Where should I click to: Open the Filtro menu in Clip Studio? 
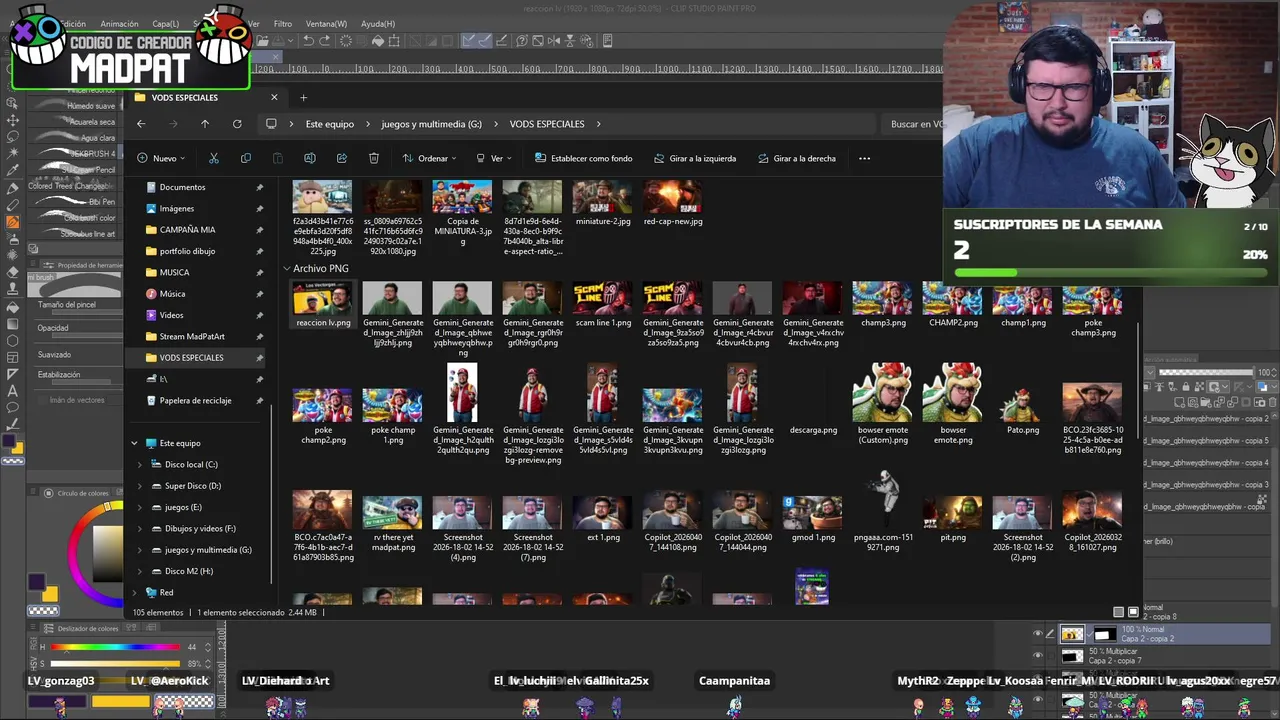point(283,24)
